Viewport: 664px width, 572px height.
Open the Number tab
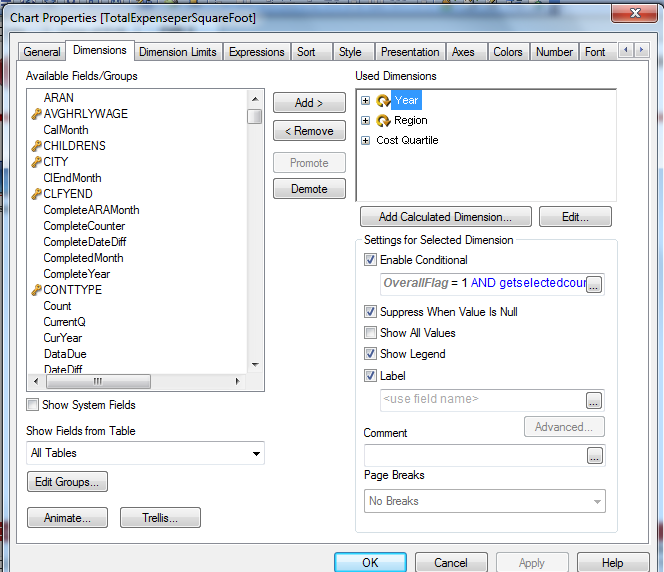pyautogui.click(x=554, y=52)
